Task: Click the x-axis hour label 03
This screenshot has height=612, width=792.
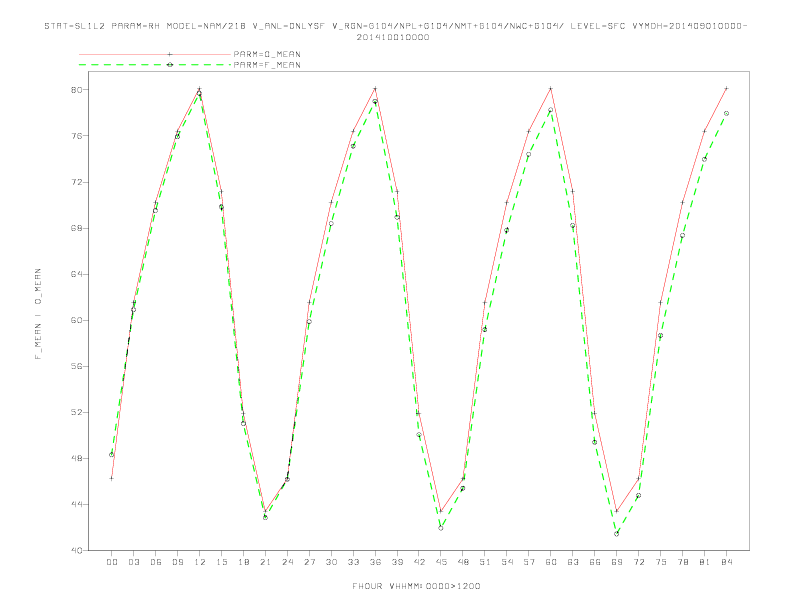Action: [x=133, y=562]
